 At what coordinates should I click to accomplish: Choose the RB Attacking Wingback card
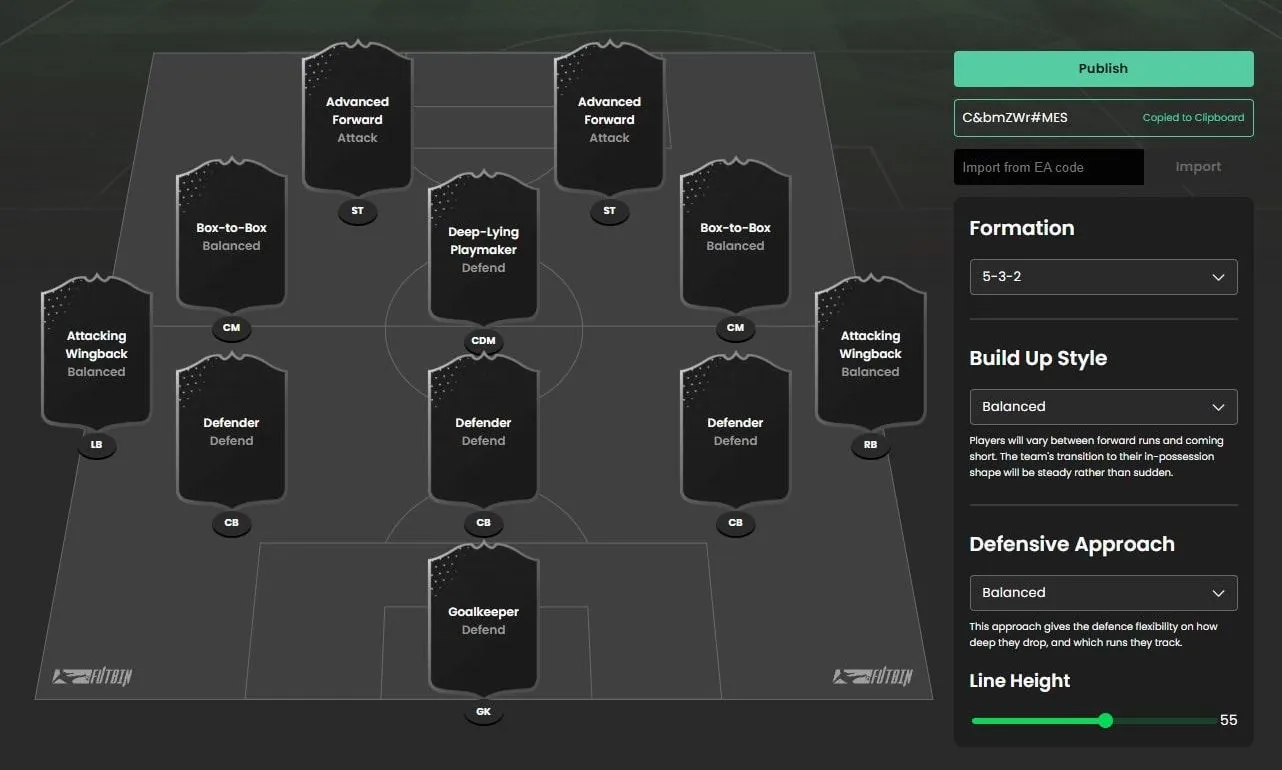(870, 353)
